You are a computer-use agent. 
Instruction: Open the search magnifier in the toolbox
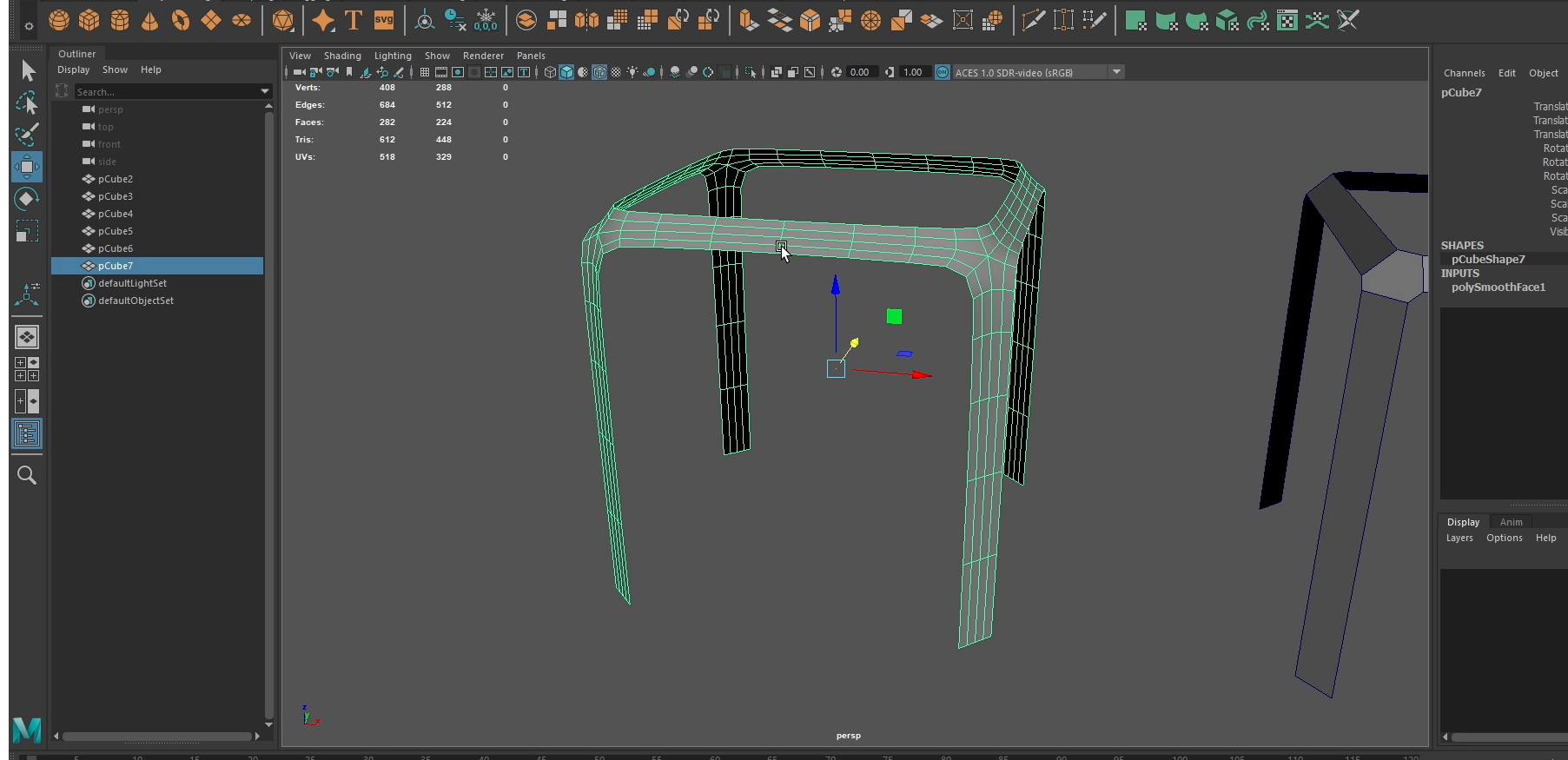[x=27, y=475]
